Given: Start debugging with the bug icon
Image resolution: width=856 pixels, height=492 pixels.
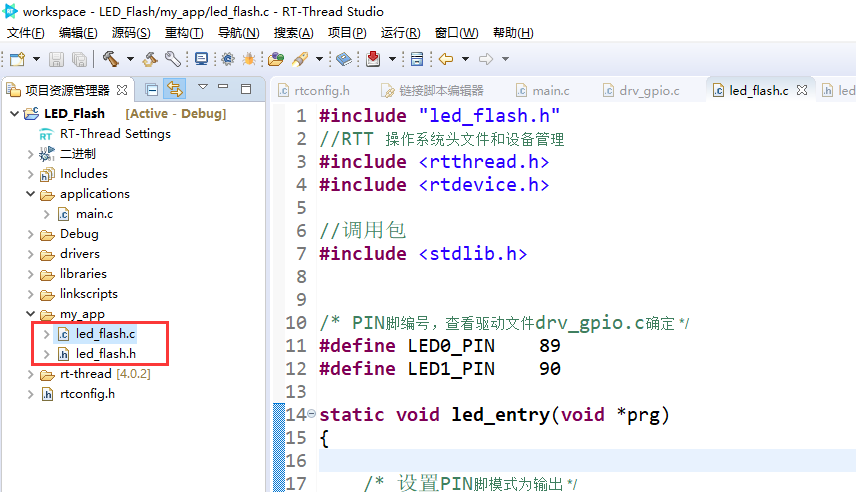Looking at the screenshot, I should 249,59.
